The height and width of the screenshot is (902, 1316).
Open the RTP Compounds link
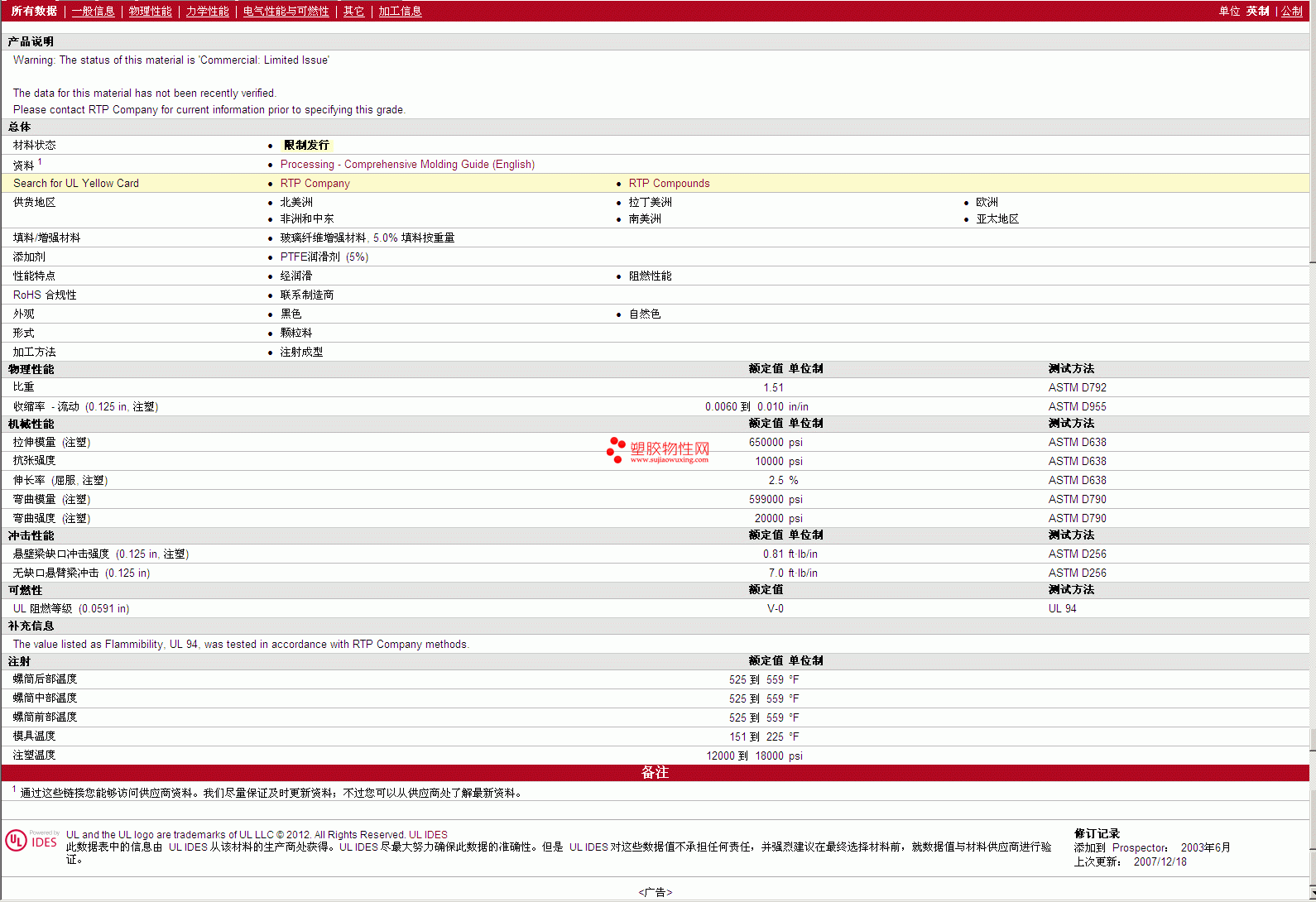[669, 183]
